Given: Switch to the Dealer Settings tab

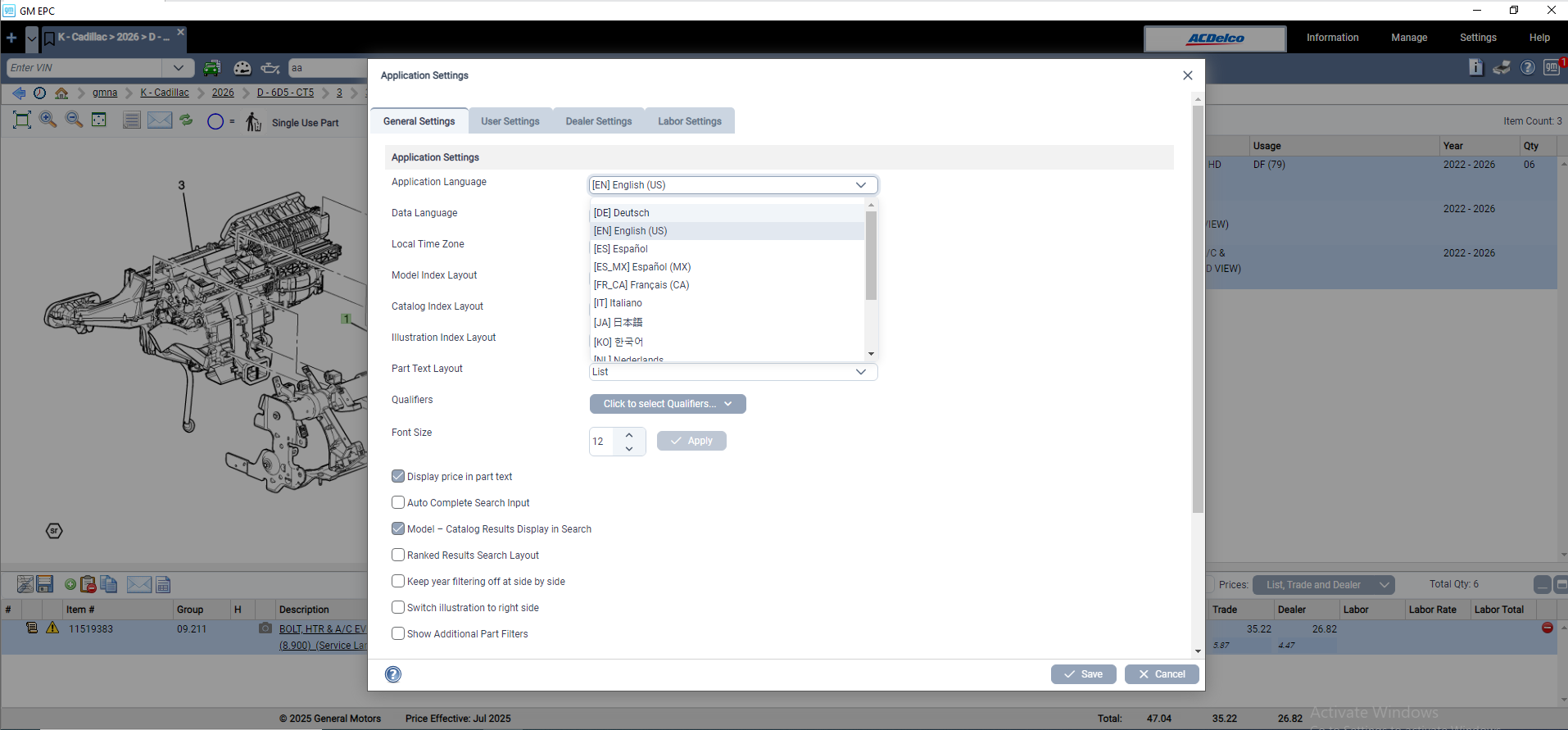Looking at the screenshot, I should [x=599, y=121].
